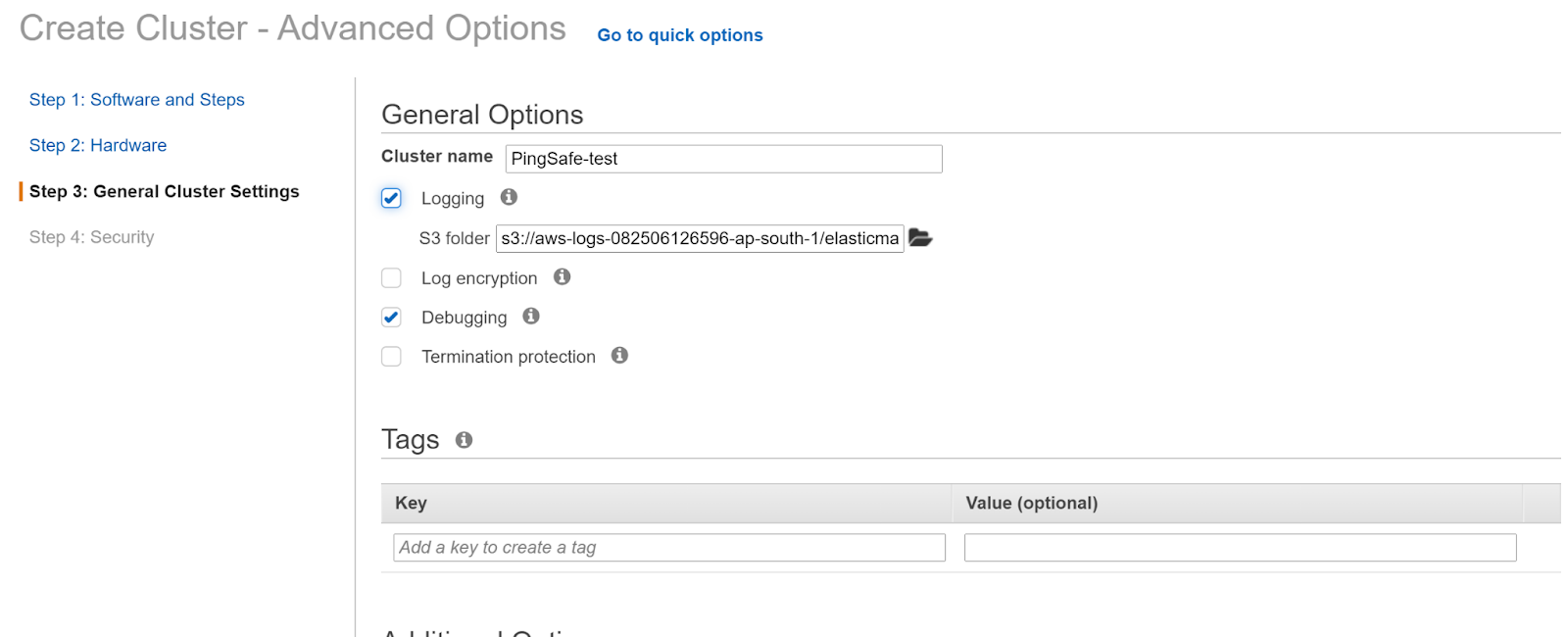
Task: Click the info icon beside Log encryption
Action: click(x=562, y=277)
